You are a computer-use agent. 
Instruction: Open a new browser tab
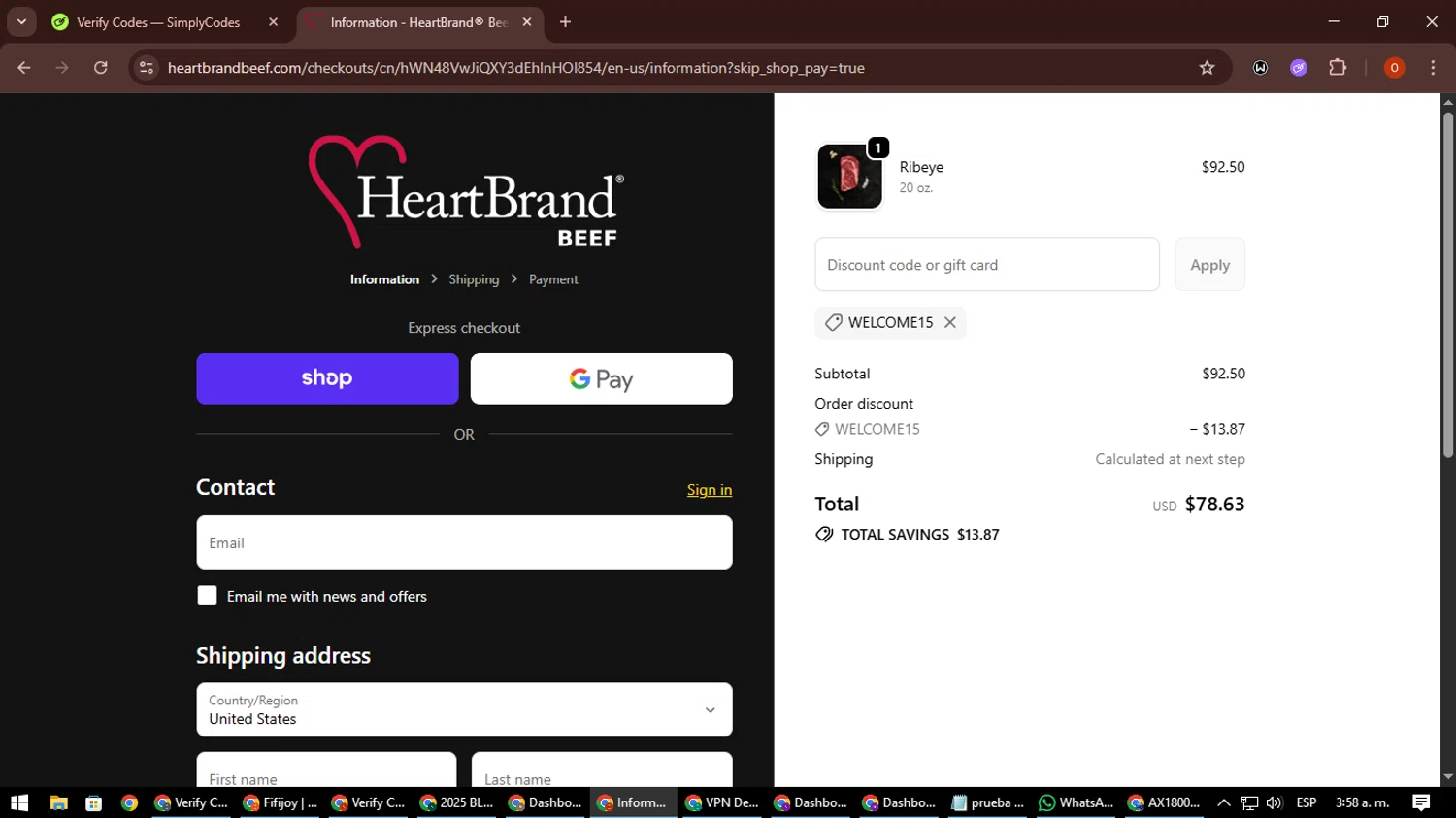coord(566,22)
